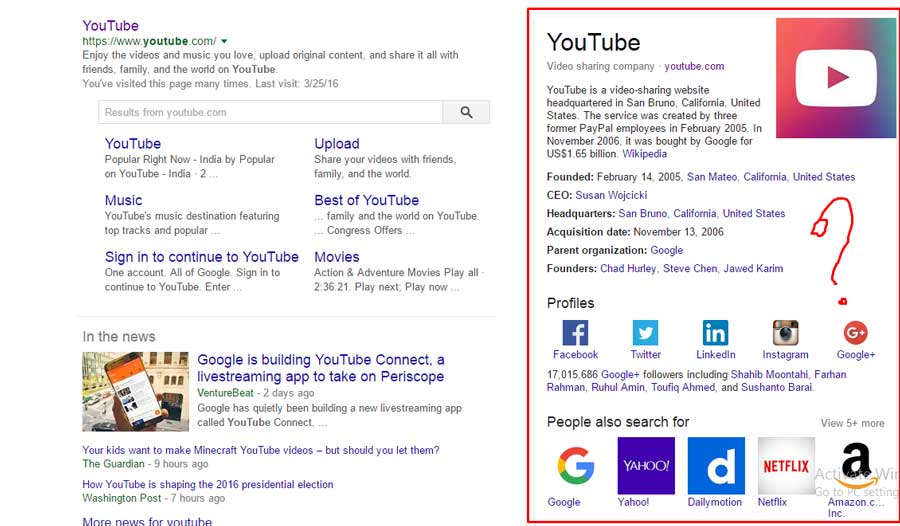Open the Jawed Karim founder link
Screen dimensions: 900x526
pyautogui.click(x=753, y=269)
